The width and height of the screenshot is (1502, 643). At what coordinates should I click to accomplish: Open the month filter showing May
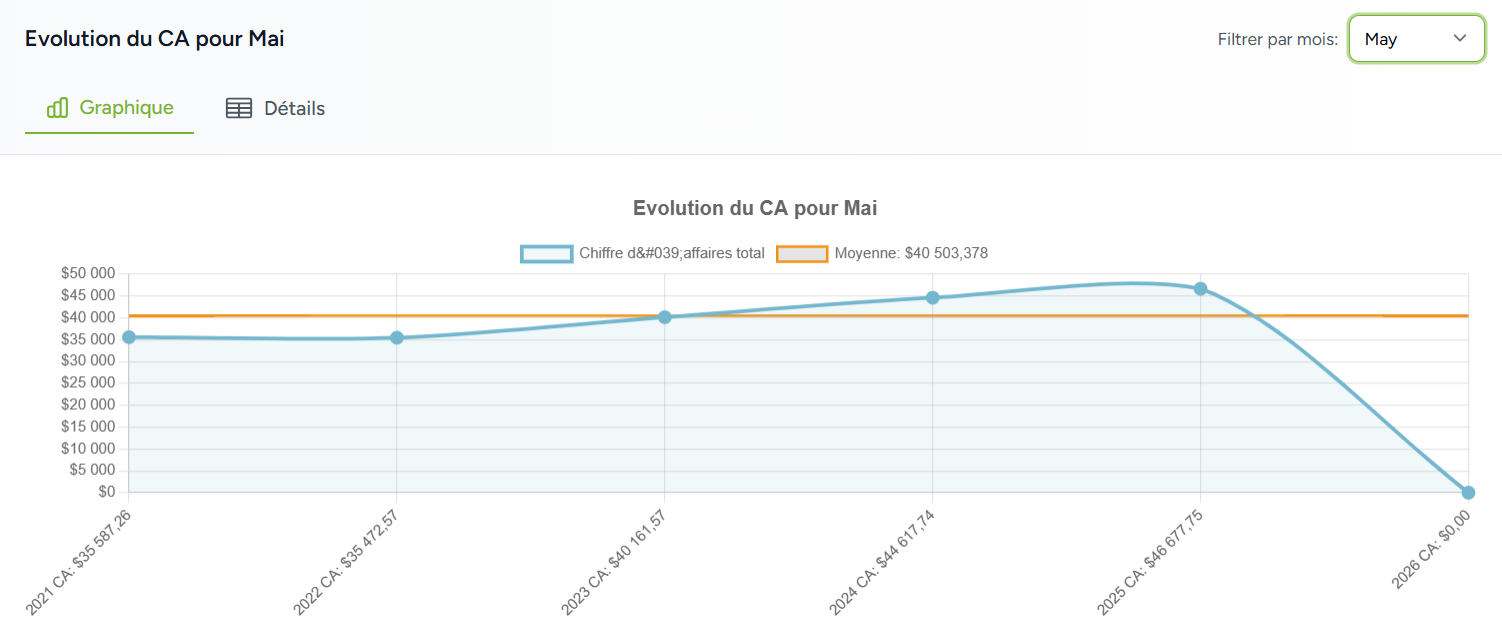point(1415,39)
